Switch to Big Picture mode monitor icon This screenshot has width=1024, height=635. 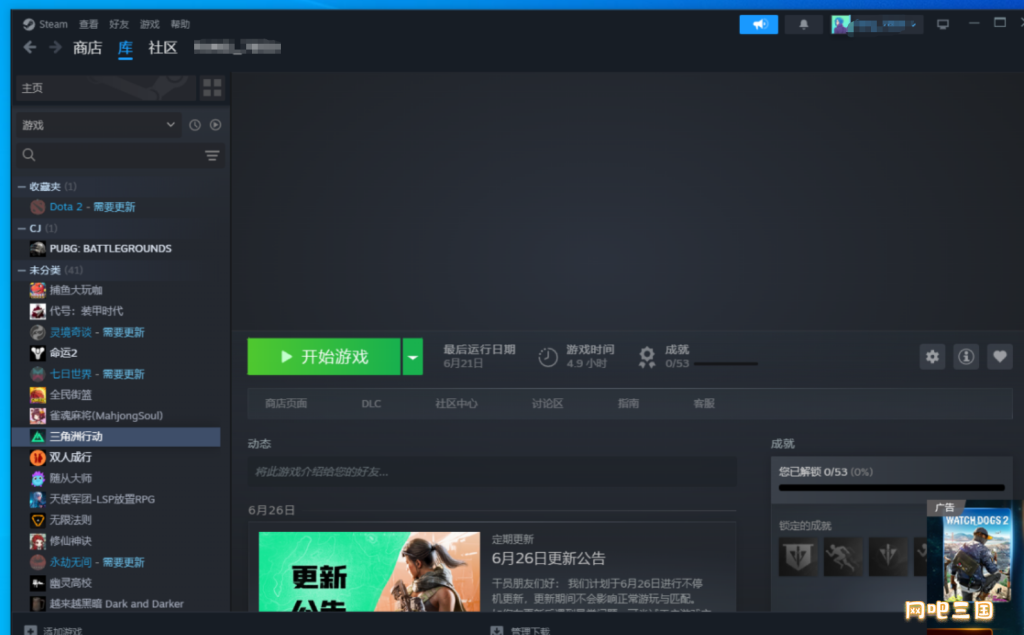click(x=942, y=24)
